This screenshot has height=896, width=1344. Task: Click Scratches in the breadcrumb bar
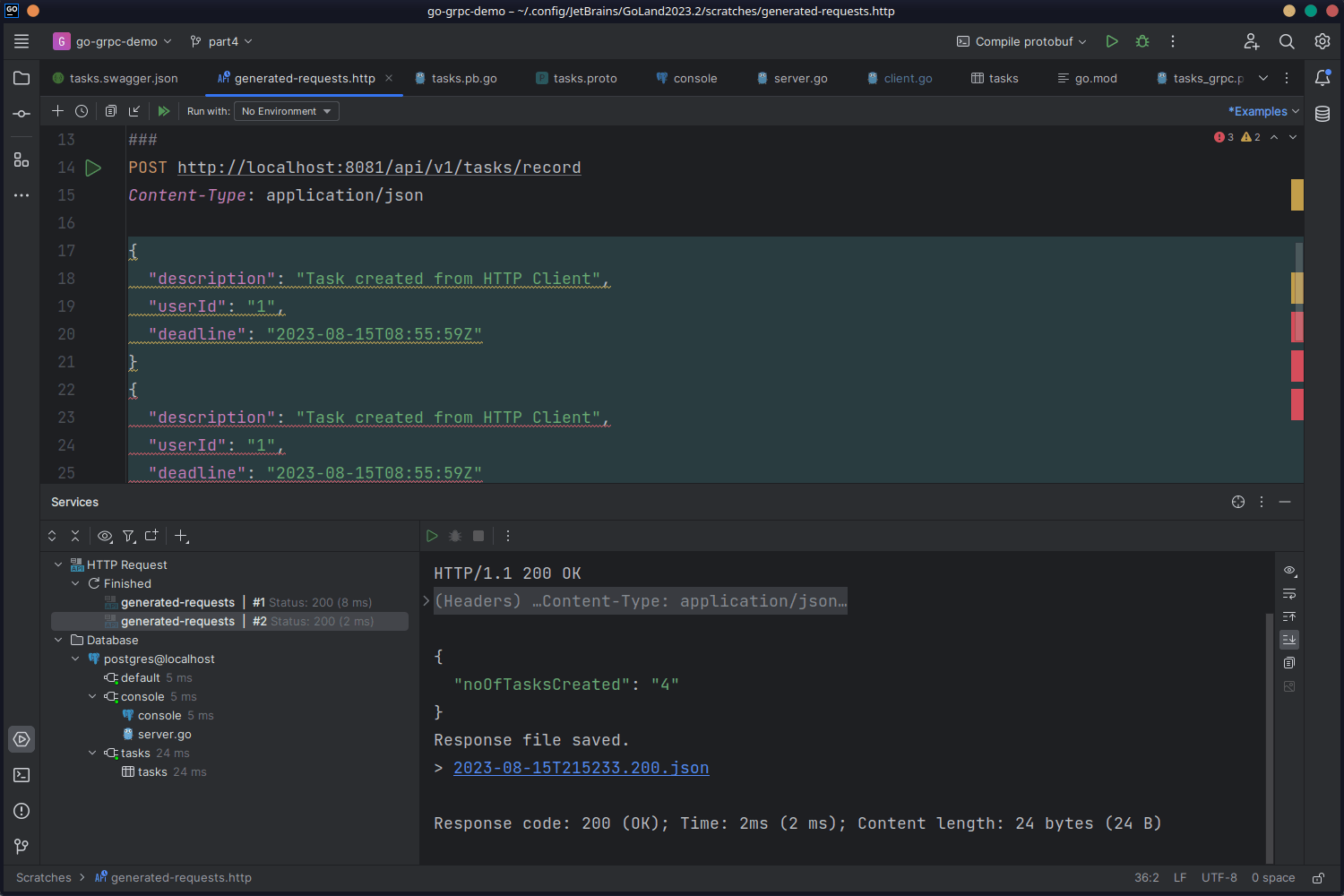(43, 877)
